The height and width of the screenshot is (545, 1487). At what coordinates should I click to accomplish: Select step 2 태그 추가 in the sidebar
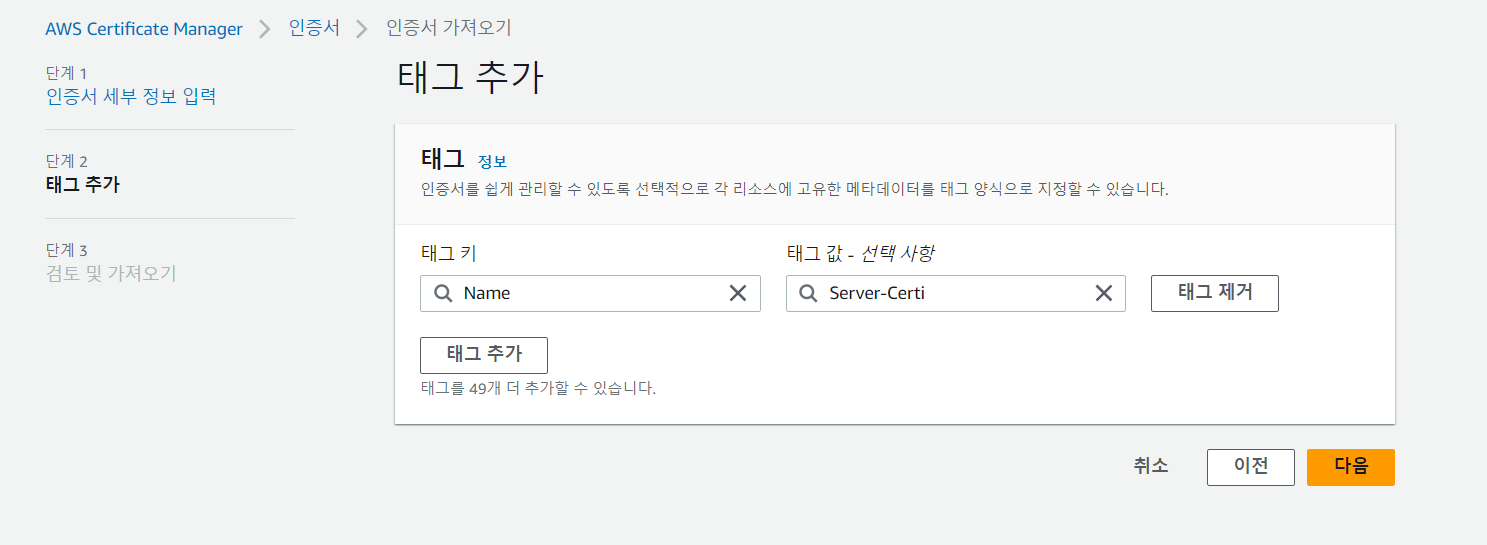(83, 185)
